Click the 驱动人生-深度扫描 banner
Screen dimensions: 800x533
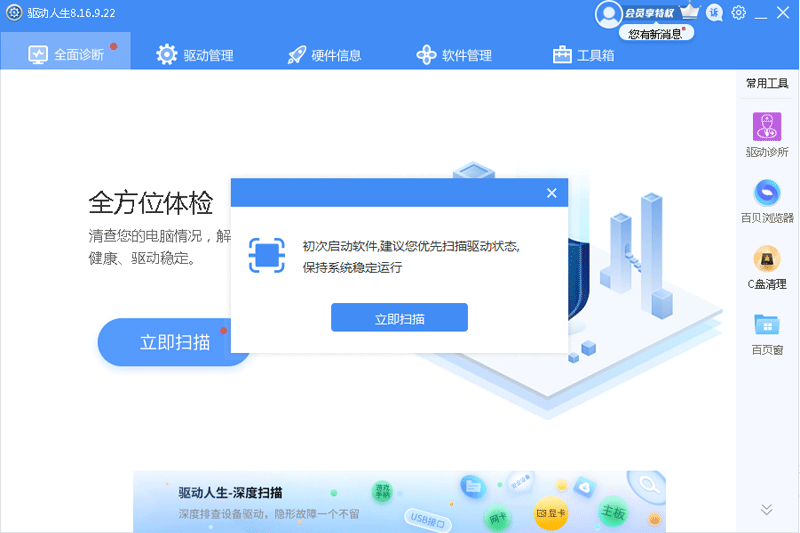tap(400, 502)
